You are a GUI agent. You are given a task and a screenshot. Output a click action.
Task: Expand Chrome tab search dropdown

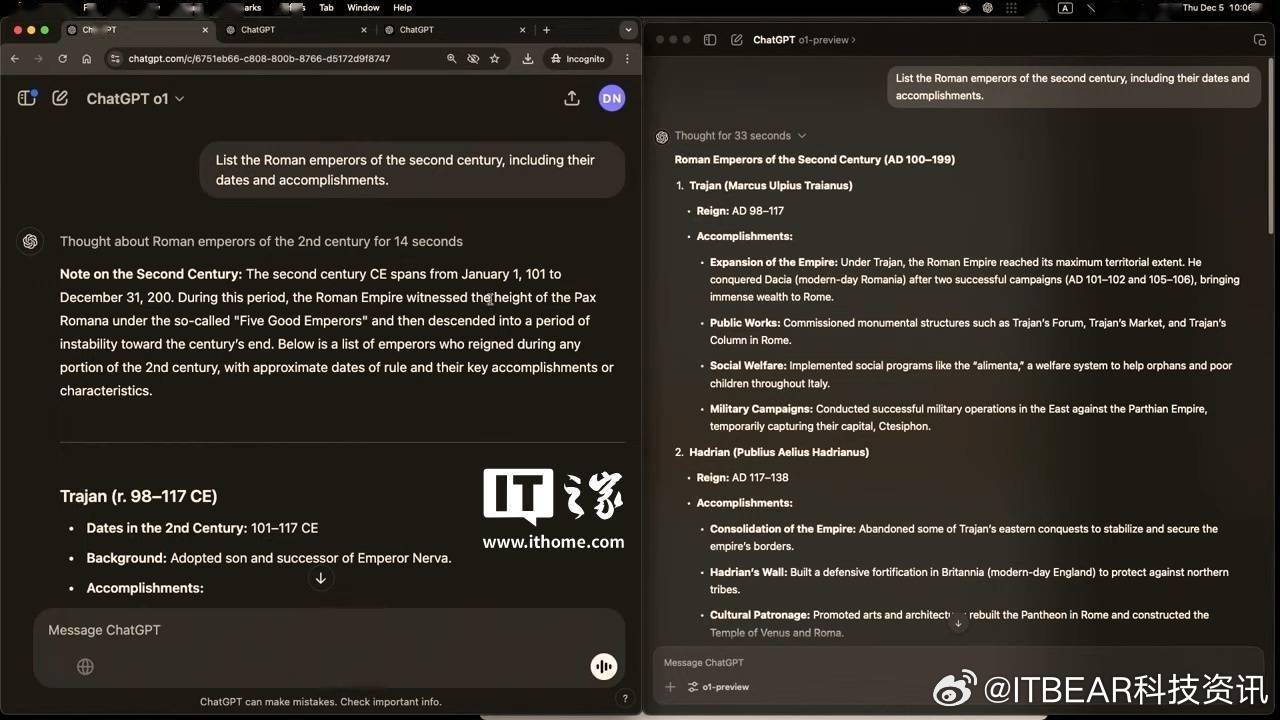pos(628,30)
